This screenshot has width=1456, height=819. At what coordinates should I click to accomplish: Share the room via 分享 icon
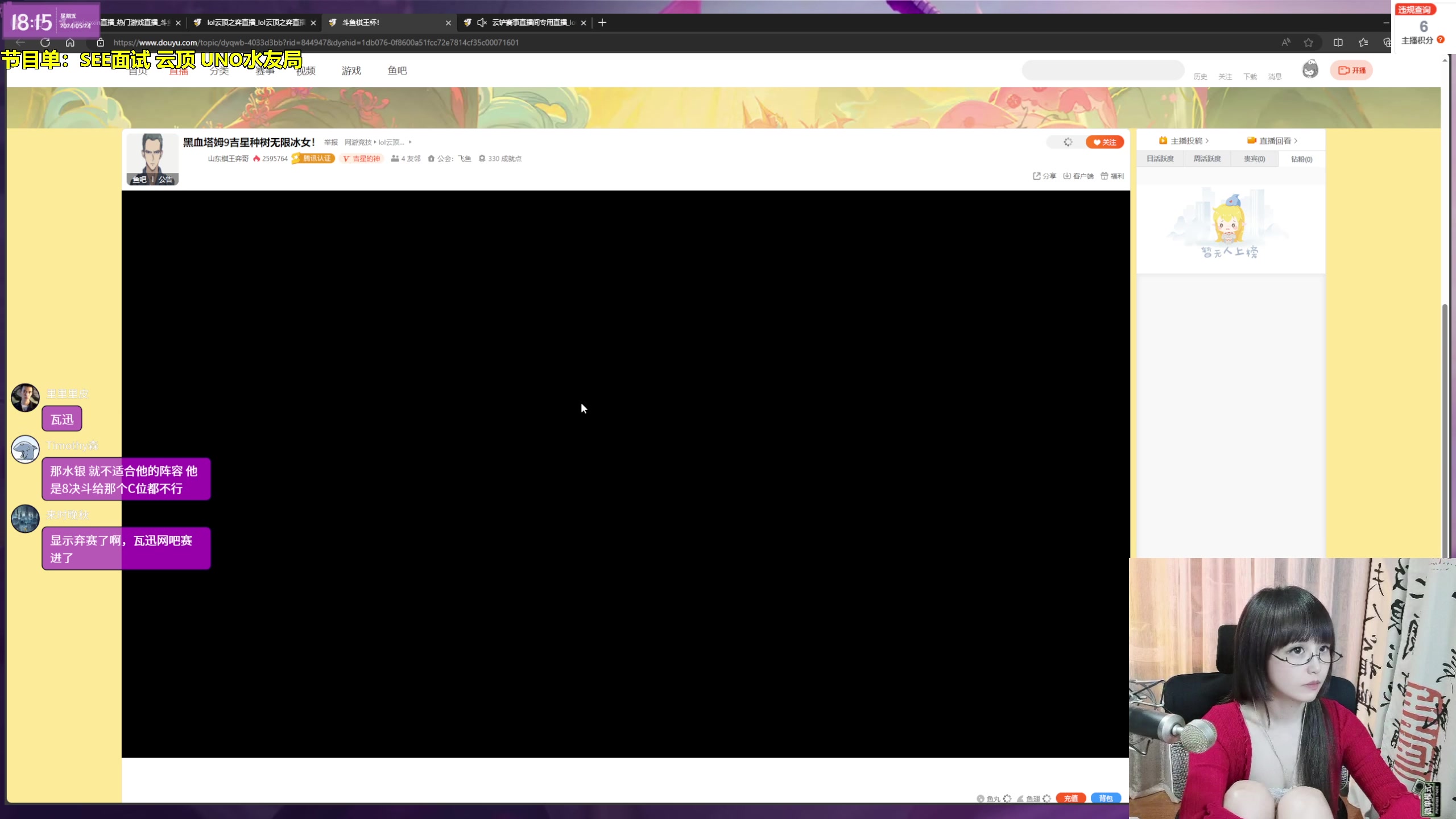1037,176
